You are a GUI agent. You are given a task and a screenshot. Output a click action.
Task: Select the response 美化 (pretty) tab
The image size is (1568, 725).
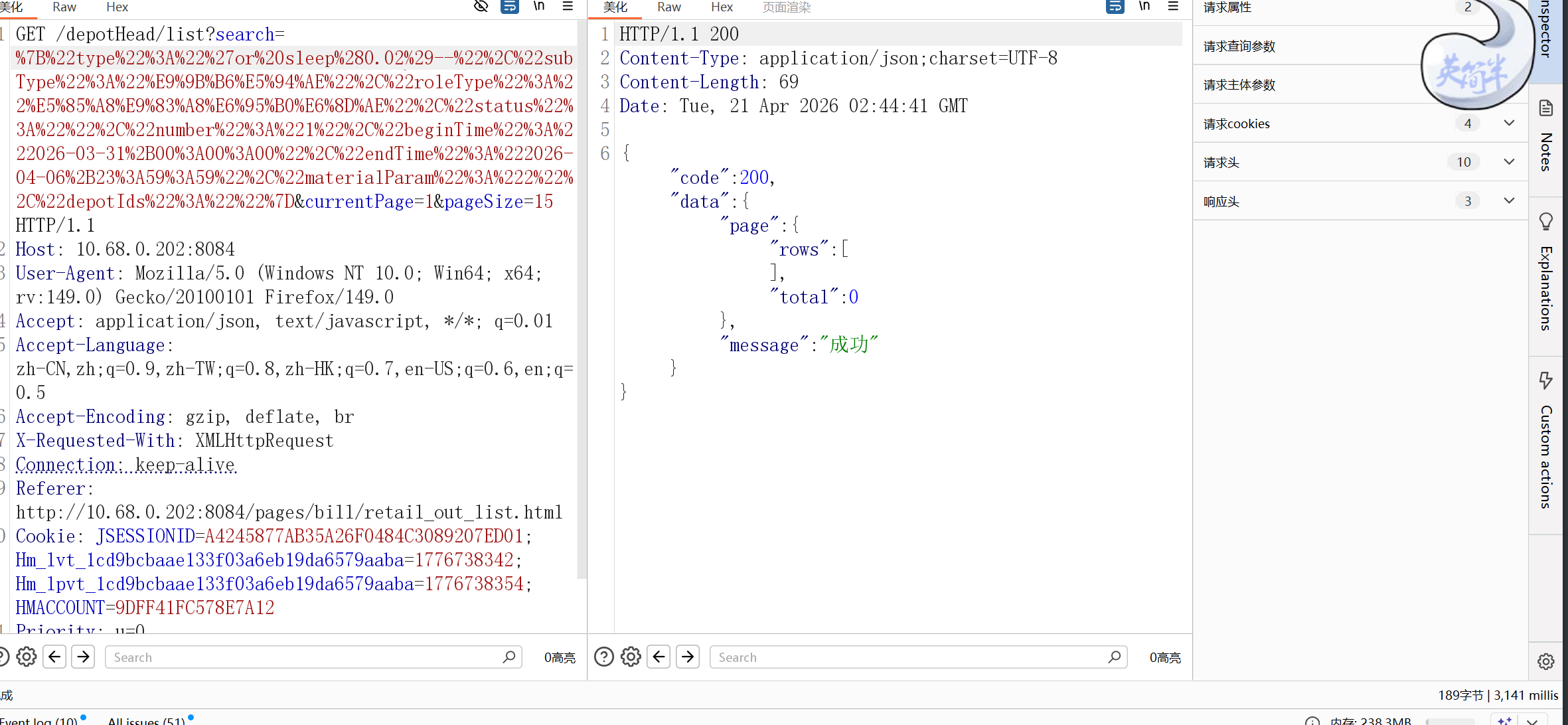(615, 7)
